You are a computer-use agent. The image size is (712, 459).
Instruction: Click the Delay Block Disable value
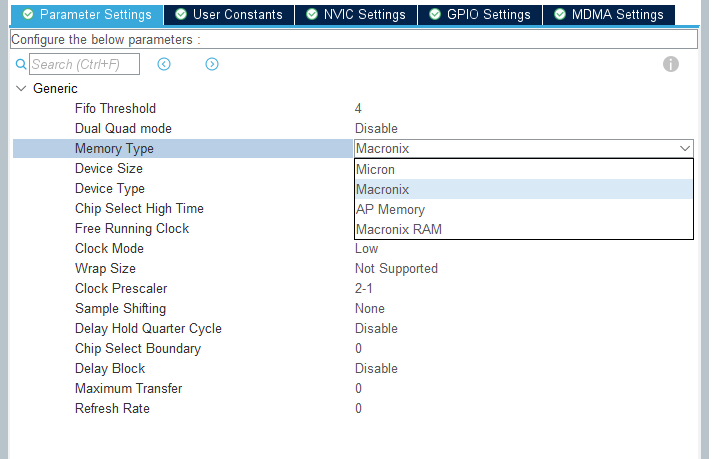(x=376, y=368)
